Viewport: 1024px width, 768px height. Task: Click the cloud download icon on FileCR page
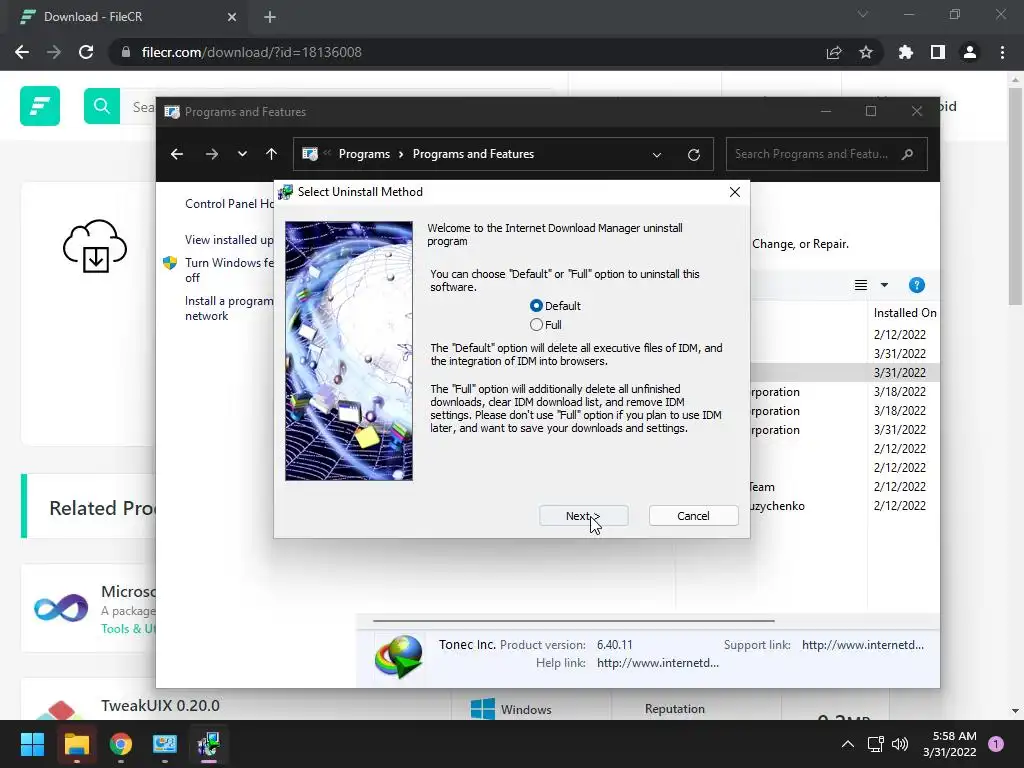[95, 246]
